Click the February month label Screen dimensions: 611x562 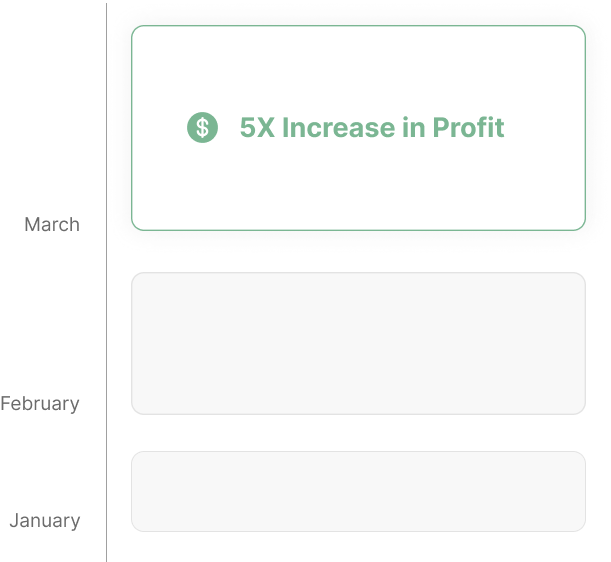(40, 404)
